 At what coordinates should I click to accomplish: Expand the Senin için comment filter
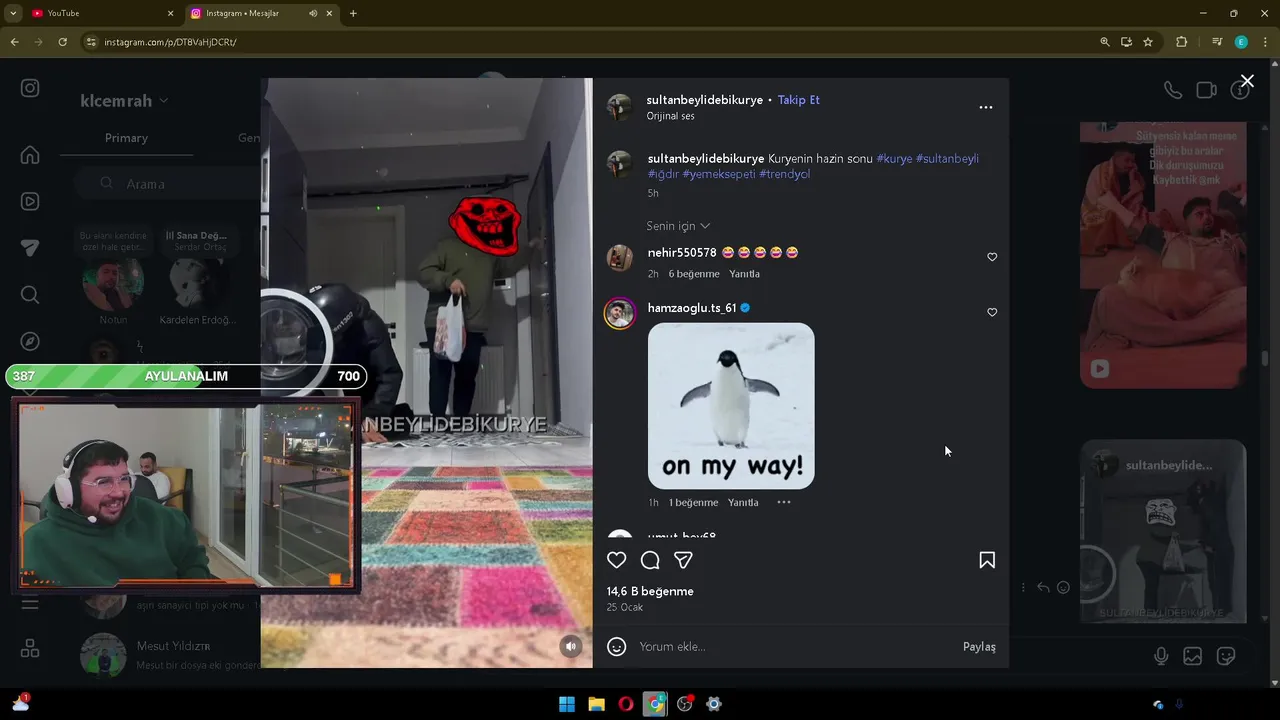(x=678, y=226)
